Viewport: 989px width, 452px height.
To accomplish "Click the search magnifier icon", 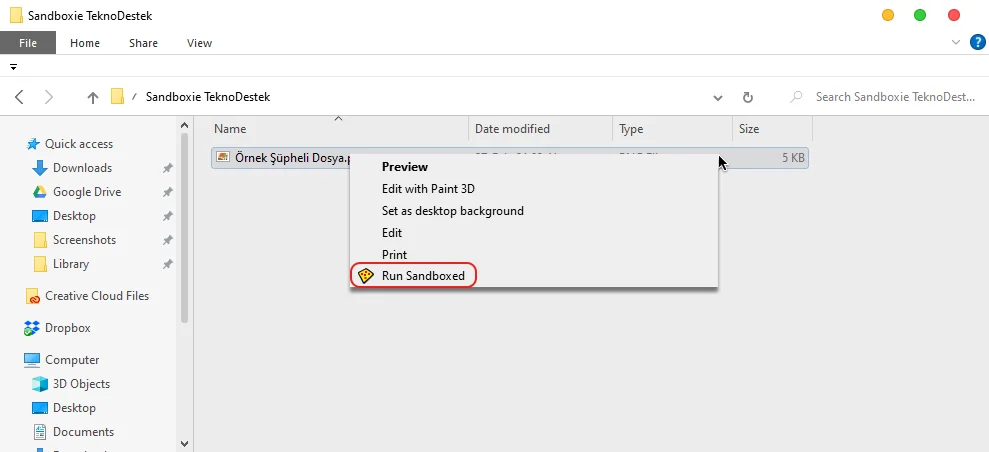I will pos(797,97).
